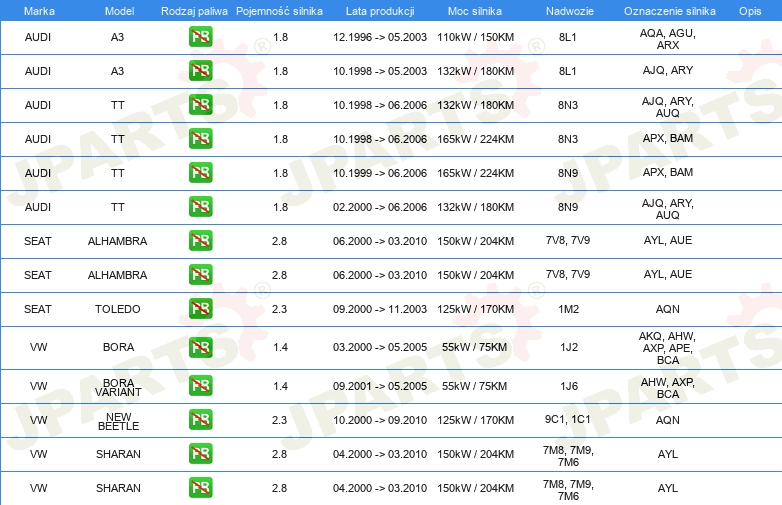Viewport: 782px width, 505px height.
Task: Click 8N9 body code in TT 165kW row
Action: tap(568, 173)
